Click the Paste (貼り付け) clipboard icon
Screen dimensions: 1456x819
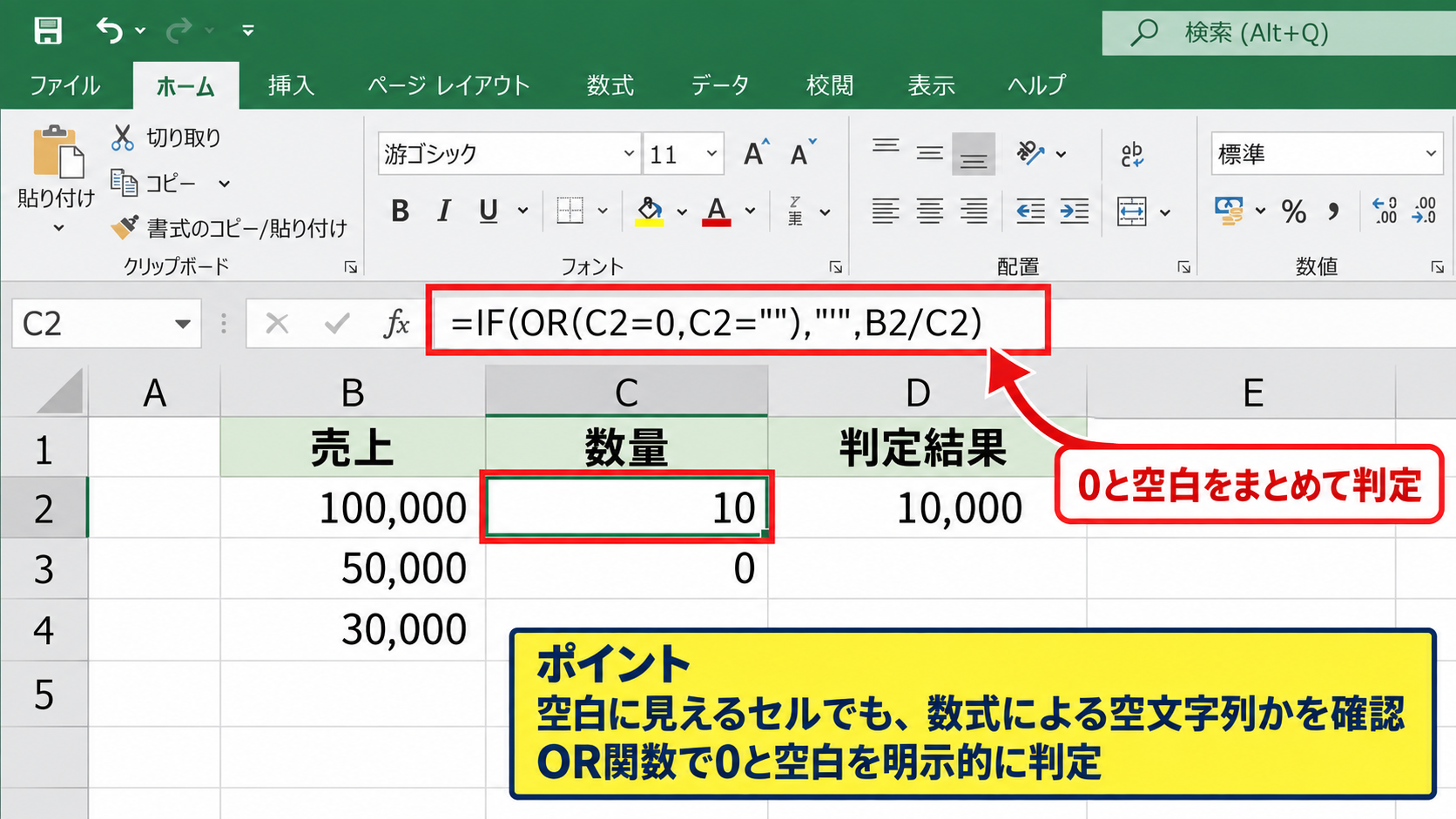point(57,154)
